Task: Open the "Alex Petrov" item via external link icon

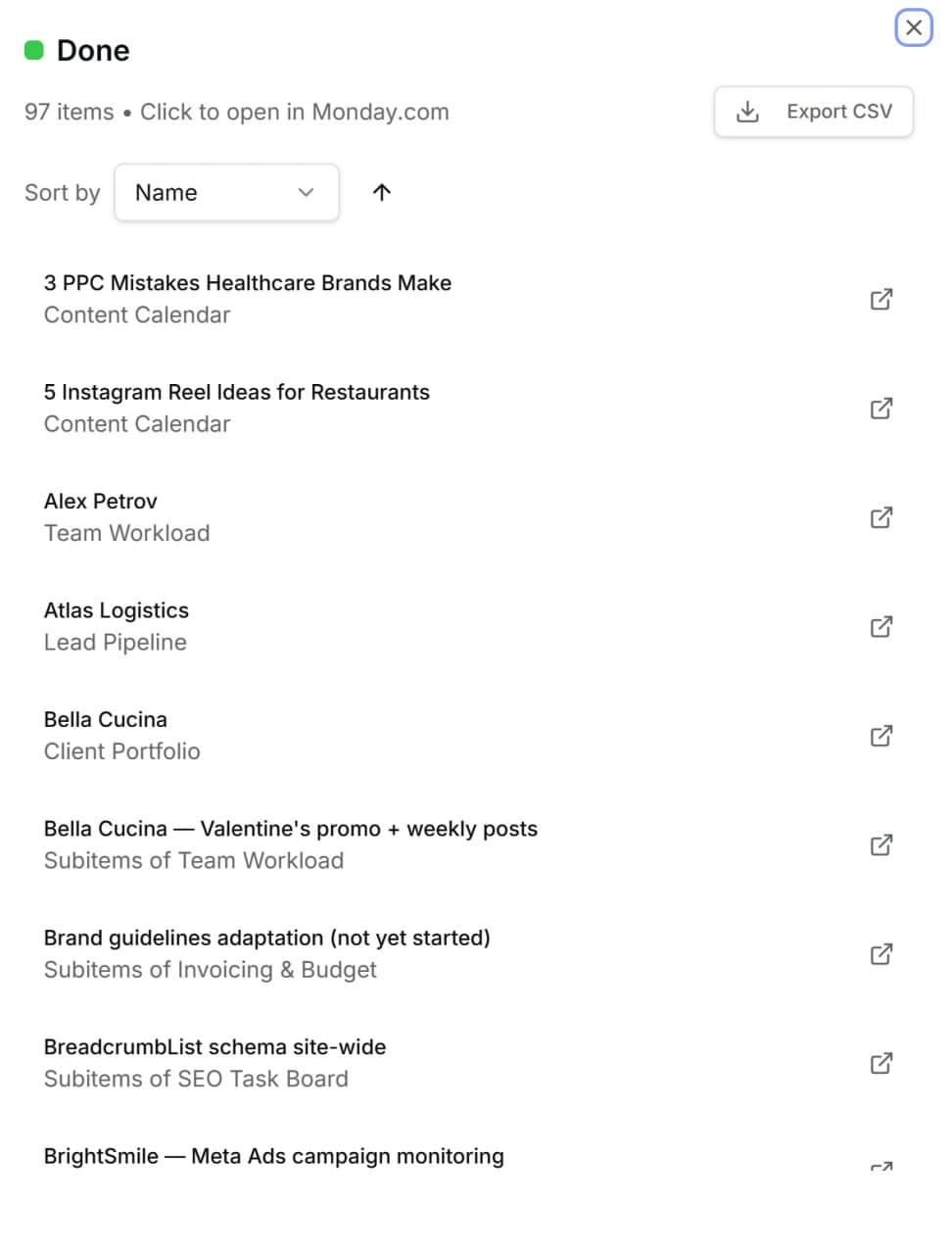Action: click(881, 517)
